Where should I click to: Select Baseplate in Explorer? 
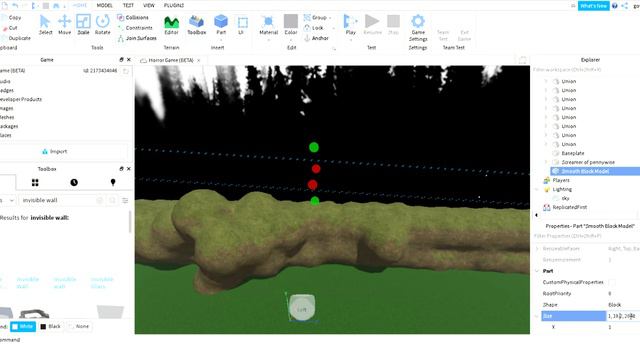[x=573, y=153]
